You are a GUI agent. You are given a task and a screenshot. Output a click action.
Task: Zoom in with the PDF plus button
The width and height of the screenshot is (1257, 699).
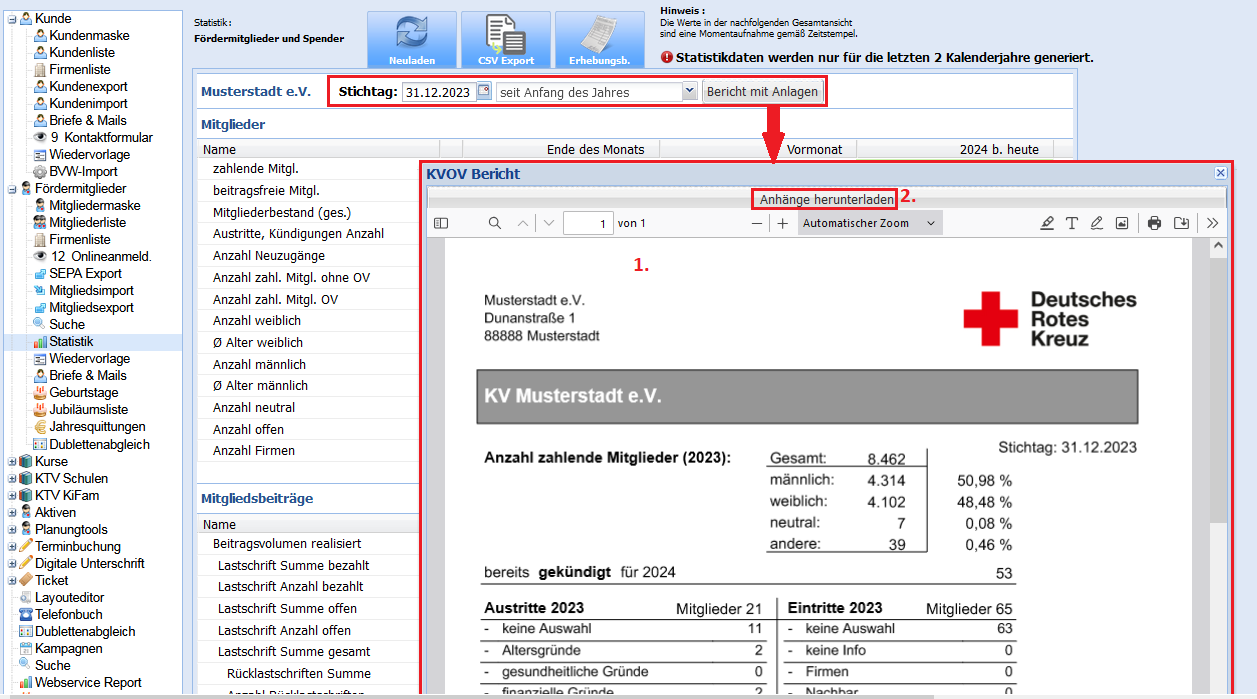click(783, 223)
